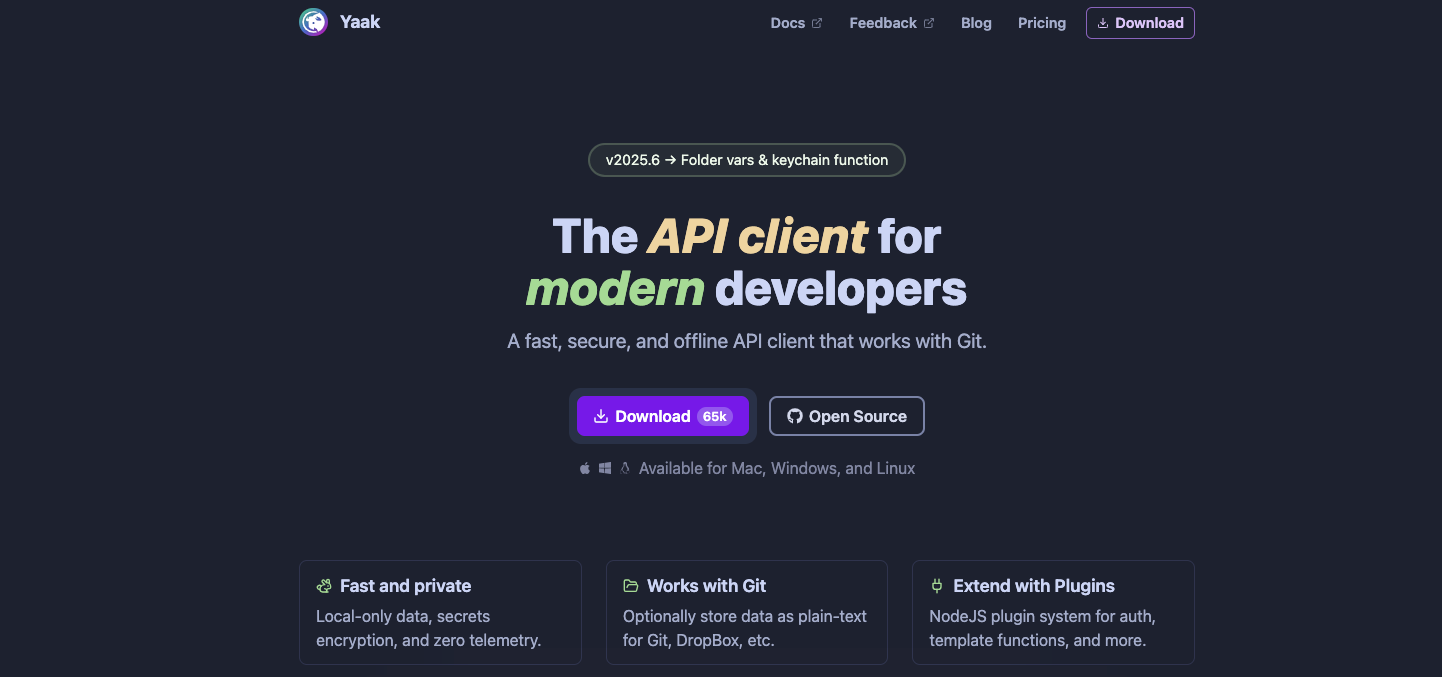
Task: Click the 'API client' headline text
Action: coord(757,237)
